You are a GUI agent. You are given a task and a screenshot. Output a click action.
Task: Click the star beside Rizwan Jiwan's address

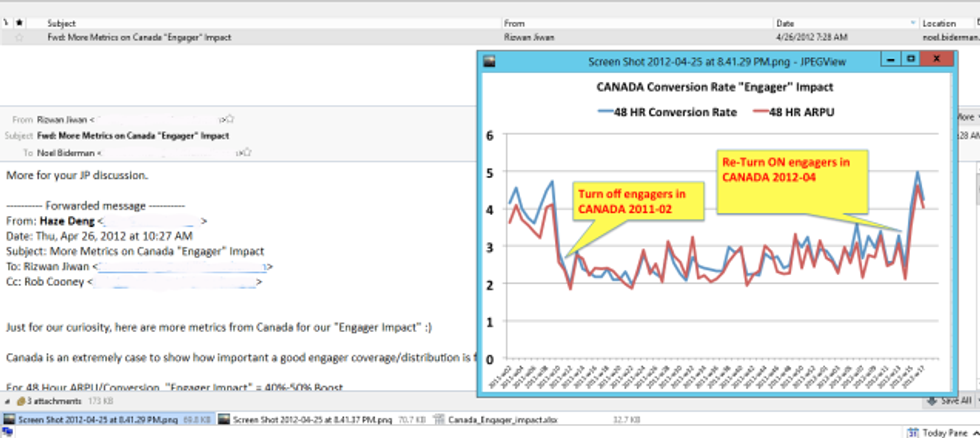coord(230,119)
